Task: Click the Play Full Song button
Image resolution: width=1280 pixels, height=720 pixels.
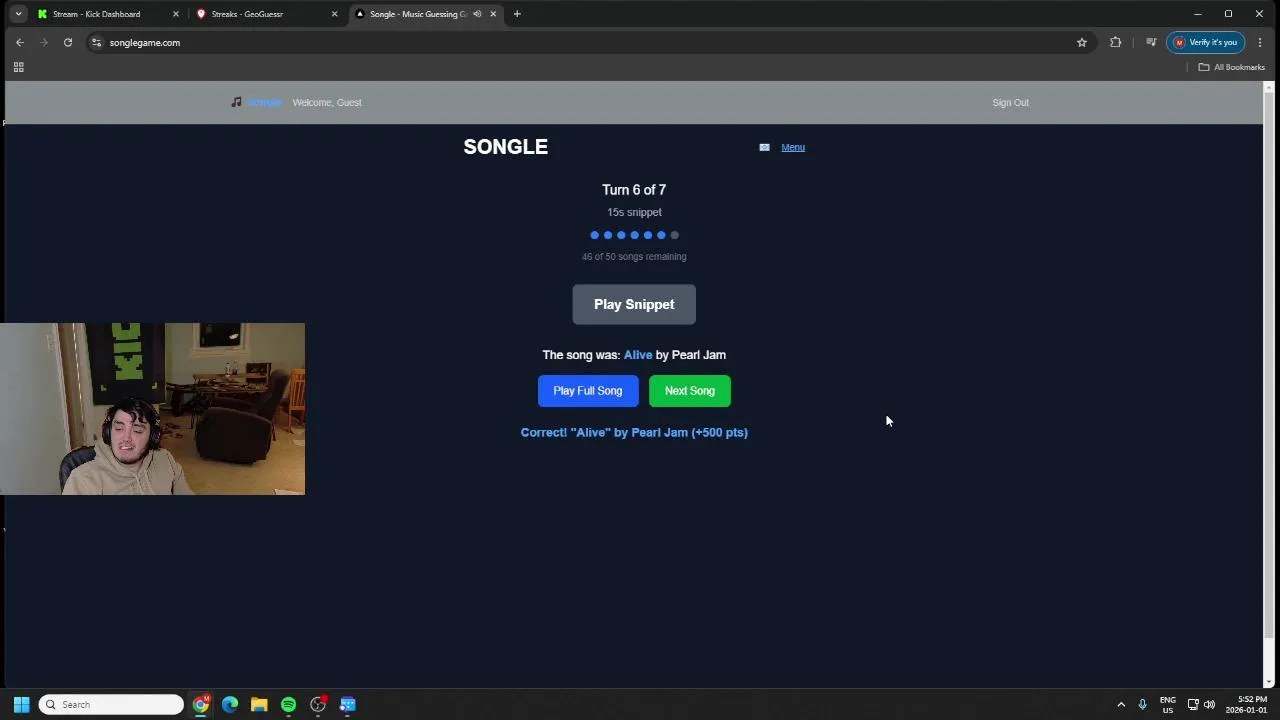Action: pyautogui.click(x=588, y=391)
